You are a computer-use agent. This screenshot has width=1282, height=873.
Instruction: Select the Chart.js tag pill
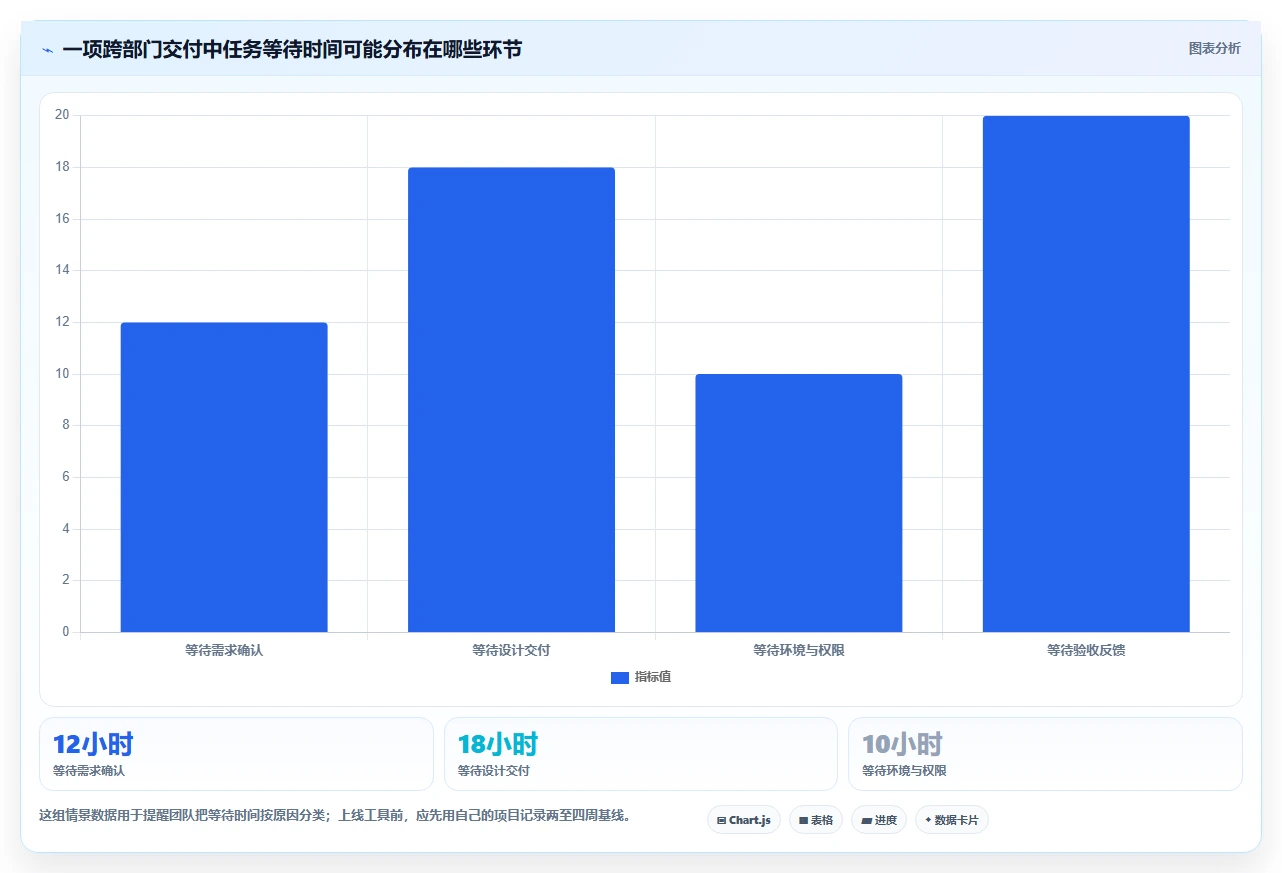744,820
